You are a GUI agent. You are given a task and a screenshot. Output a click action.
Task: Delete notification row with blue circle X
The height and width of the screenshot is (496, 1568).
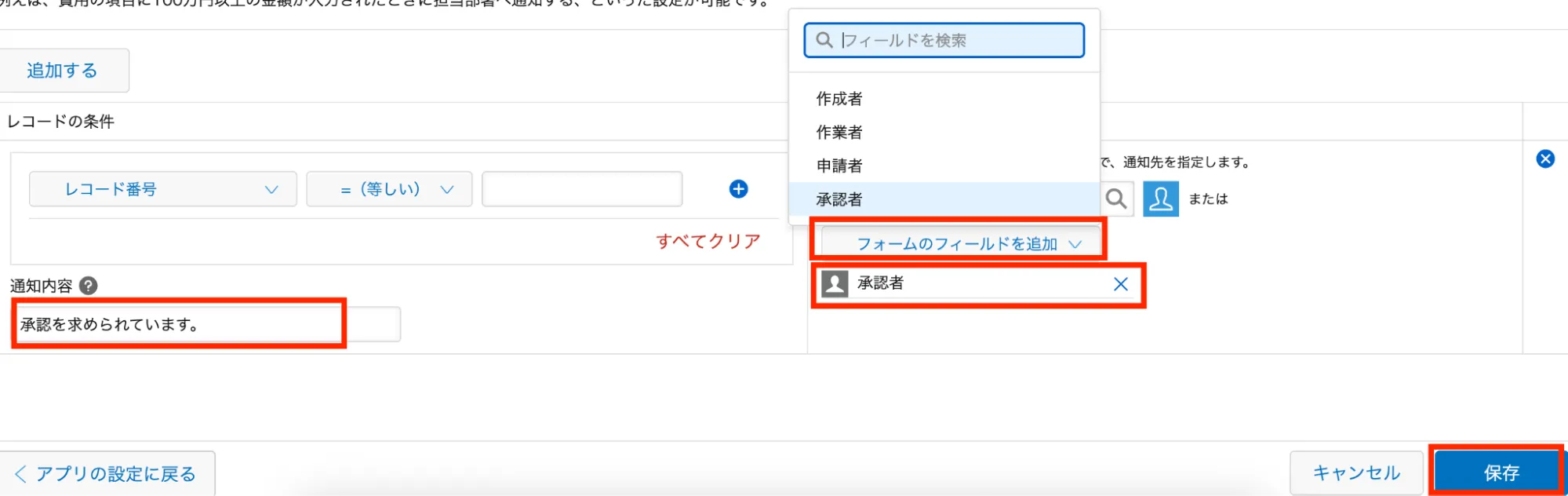[x=1544, y=159]
